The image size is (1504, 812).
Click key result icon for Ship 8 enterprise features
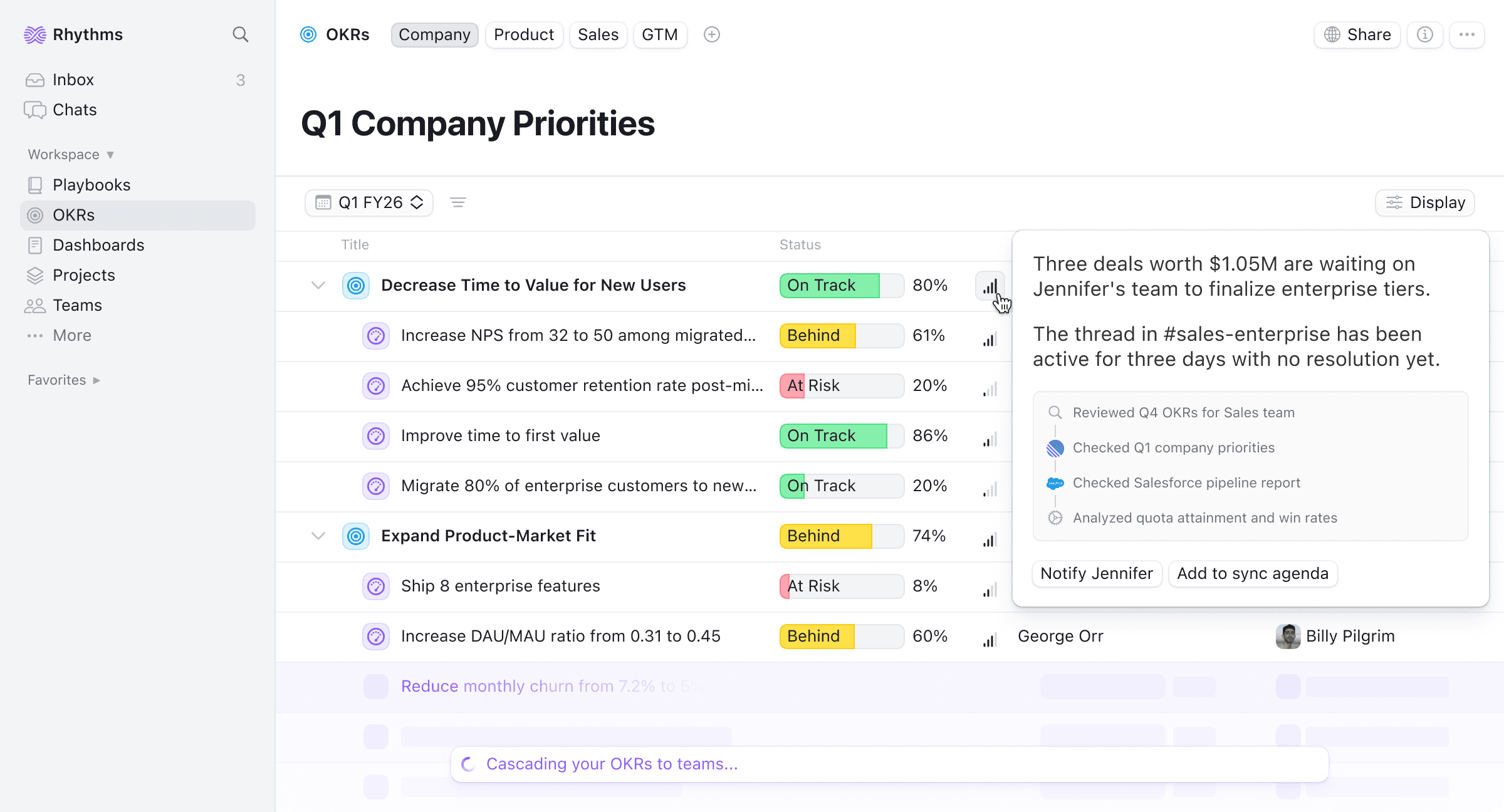(376, 586)
